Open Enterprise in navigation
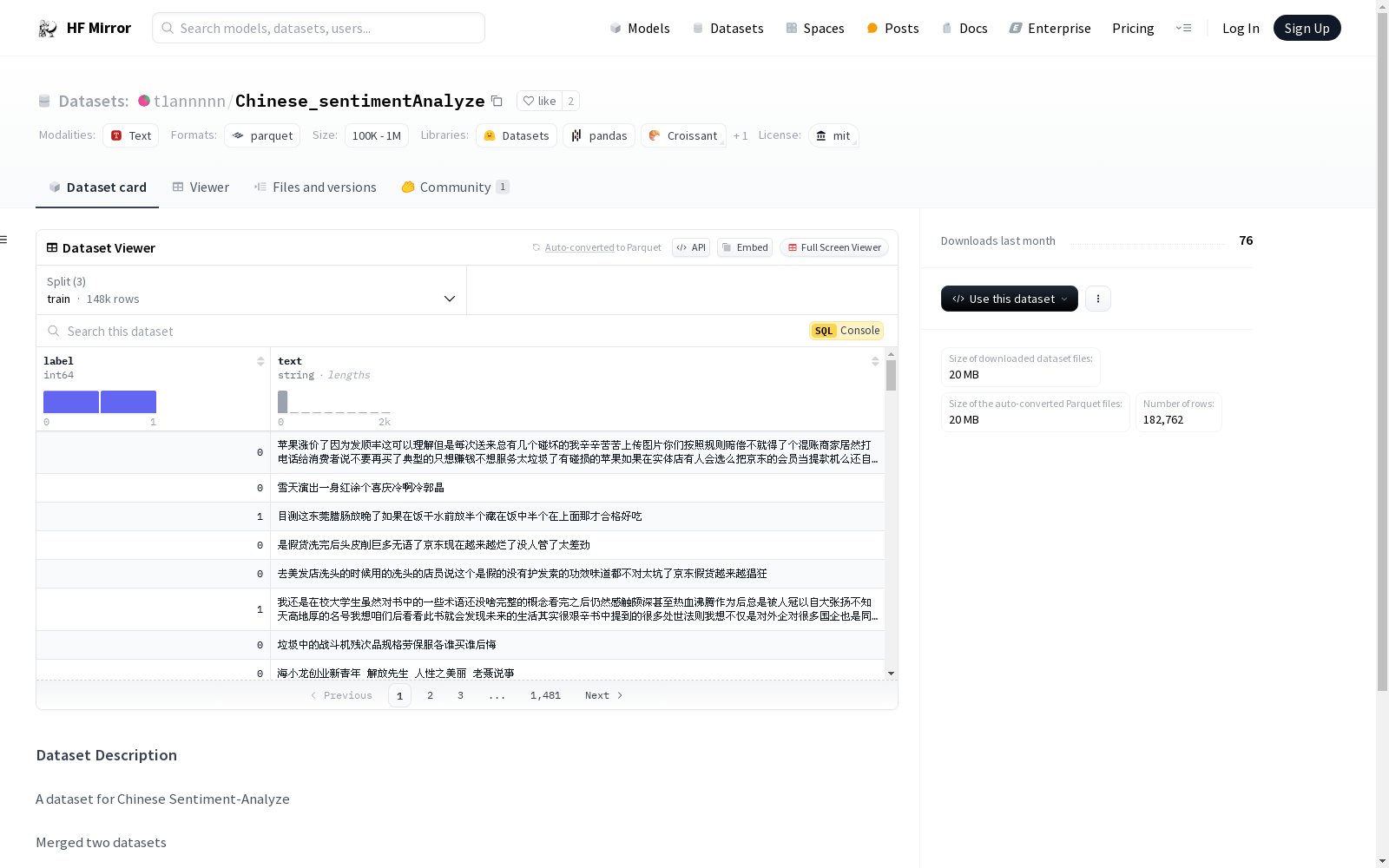The width and height of the screenshot is (1389, 868). 1050,29
